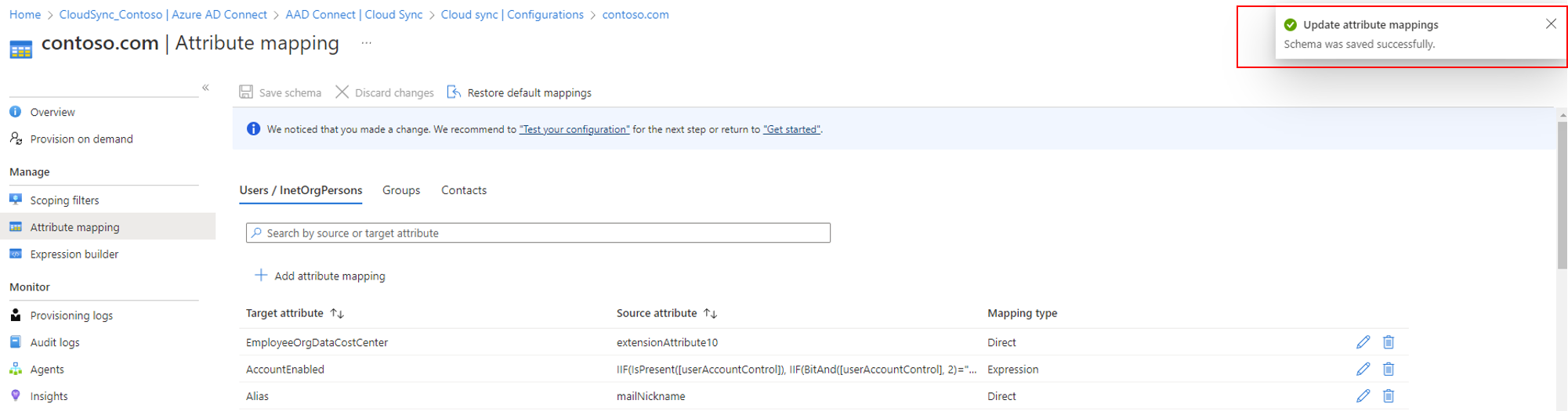Click the contoso.com breadcrumb link
Screen dimensions: 1568x411
tap(636, 15)
